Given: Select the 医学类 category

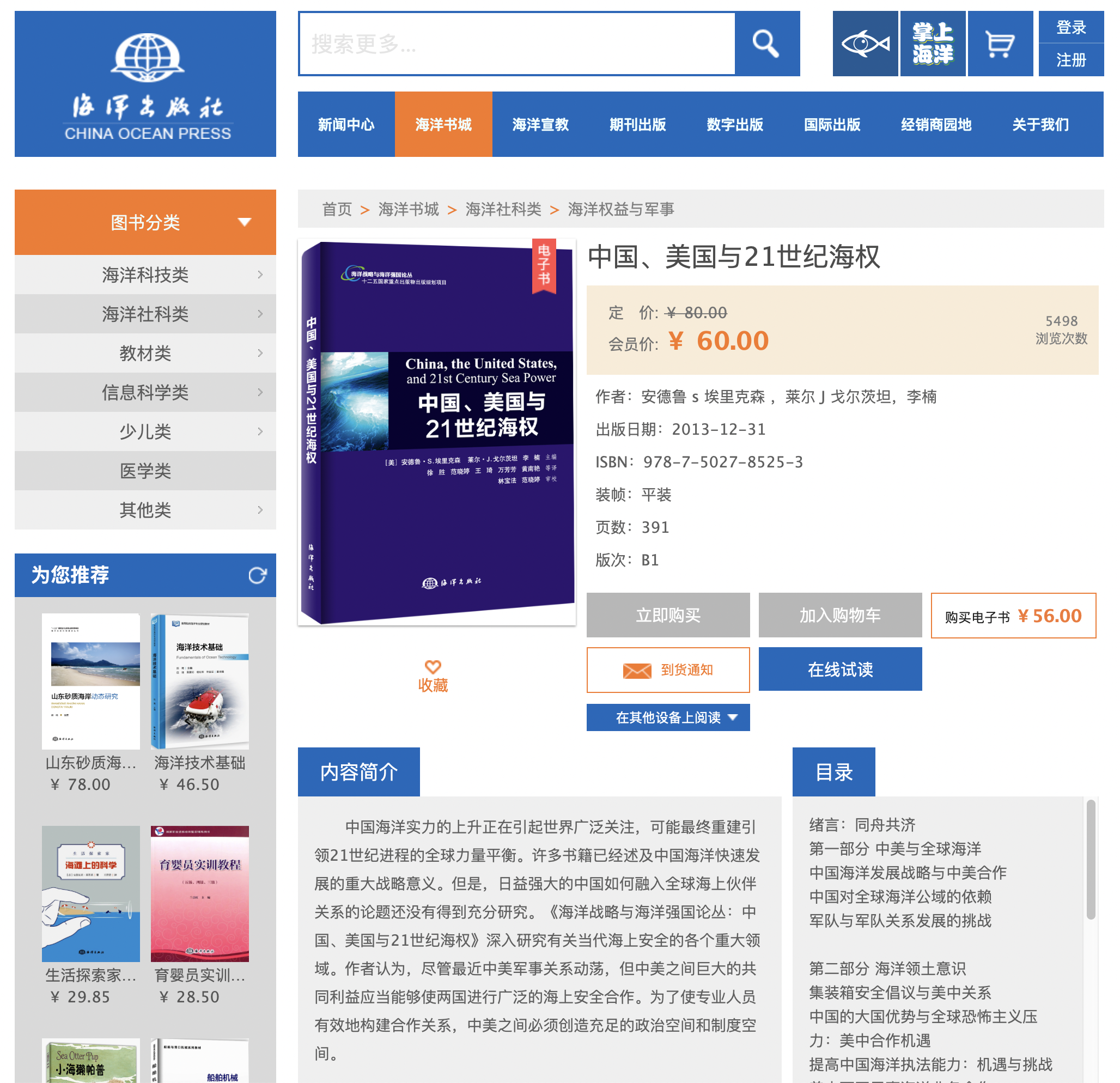Looking at the screenshot, I should click(x=145, y=471).
